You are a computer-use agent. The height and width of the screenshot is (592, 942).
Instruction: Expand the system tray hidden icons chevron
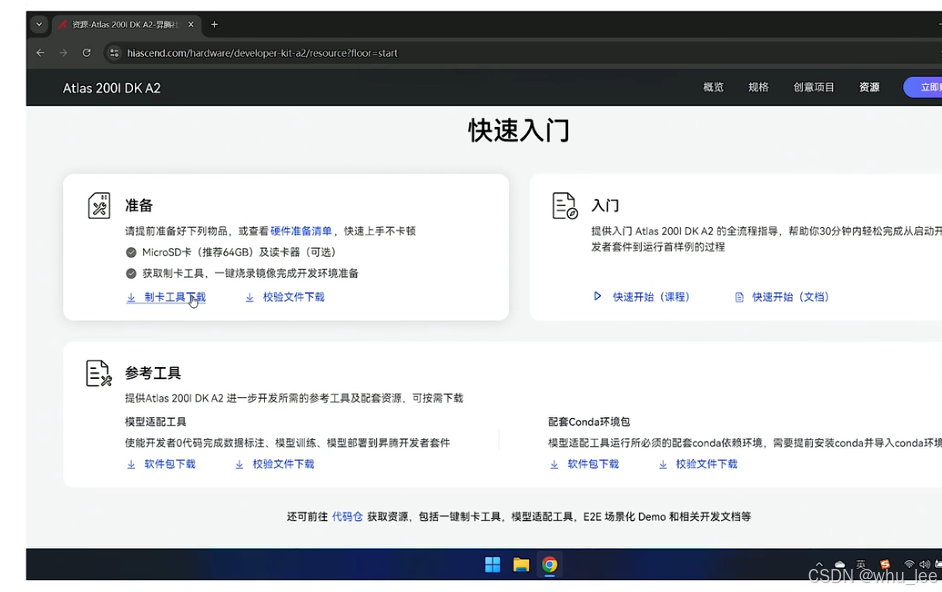click(x=819, y=564)
